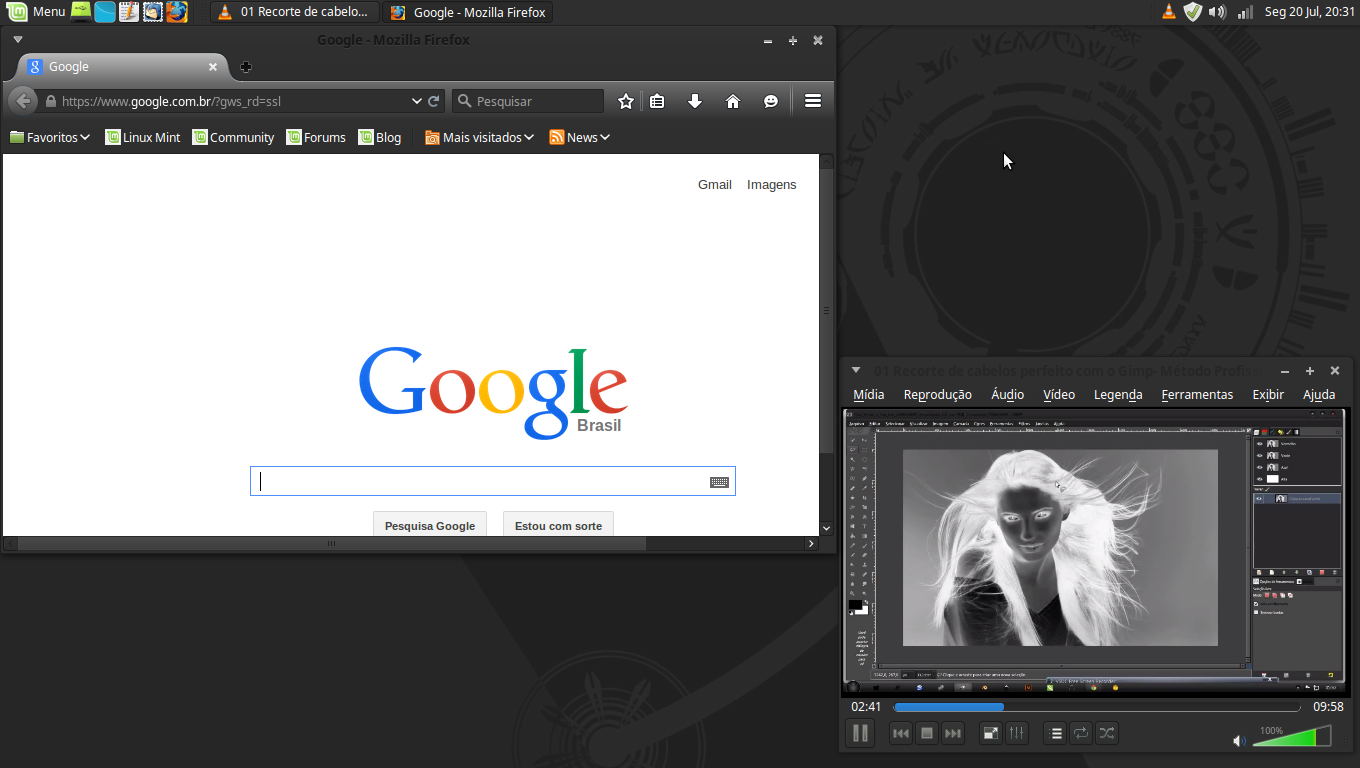The height and width of the screenshot is (768, 1360).
Task: Open the on-screen keyboard icon in search box
Action: point(719,482)
